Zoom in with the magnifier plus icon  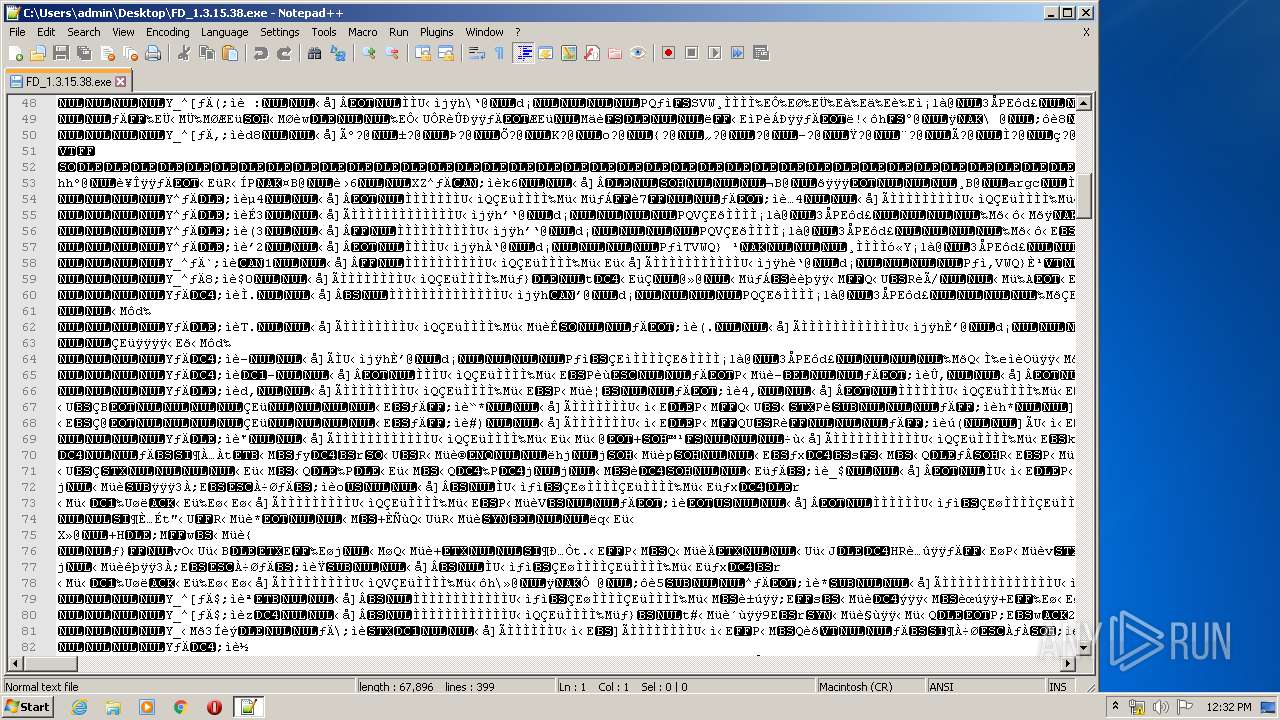point(368,53)
